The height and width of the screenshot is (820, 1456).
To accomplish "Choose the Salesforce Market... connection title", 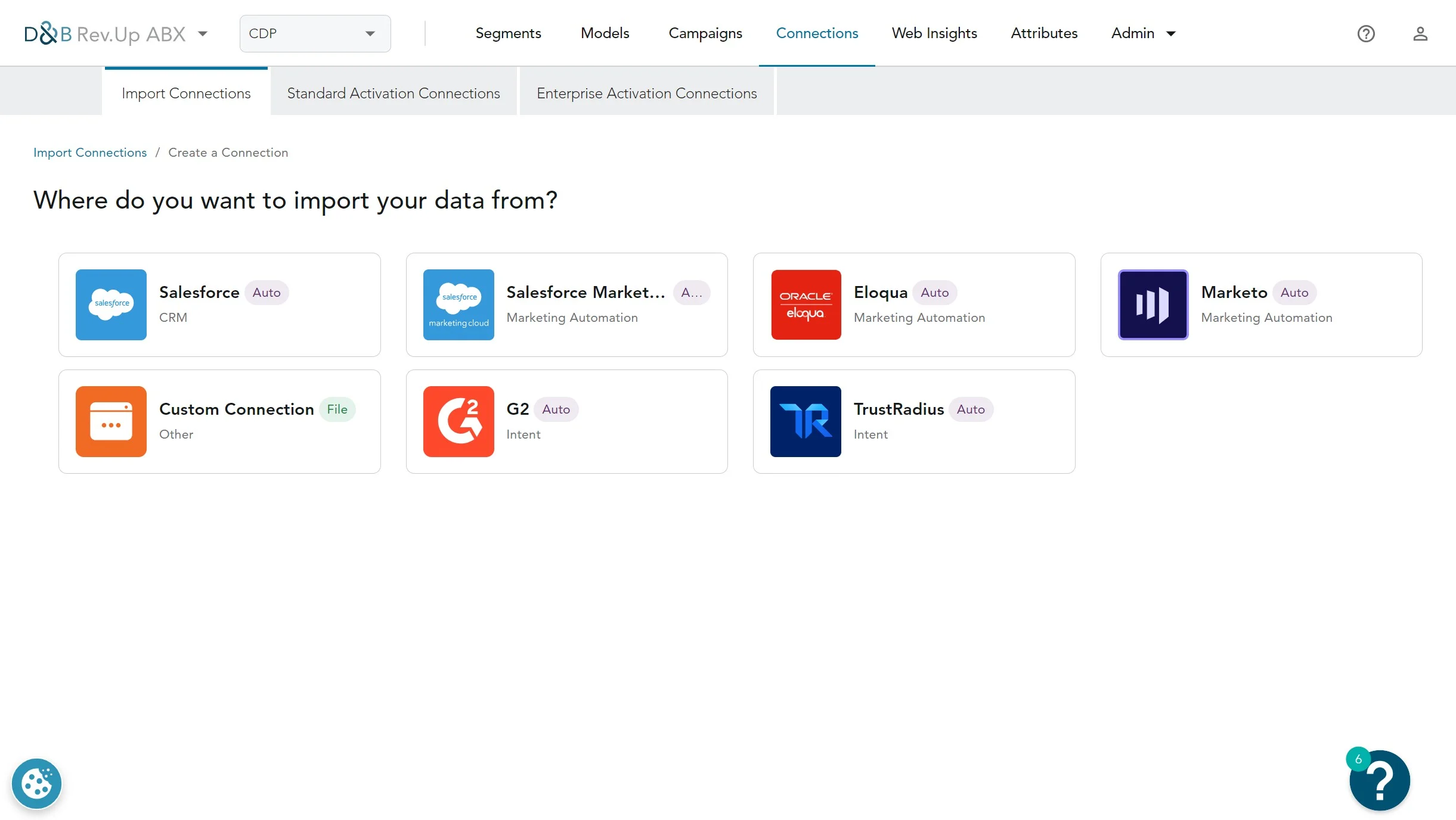I will [x=586, y=292].
